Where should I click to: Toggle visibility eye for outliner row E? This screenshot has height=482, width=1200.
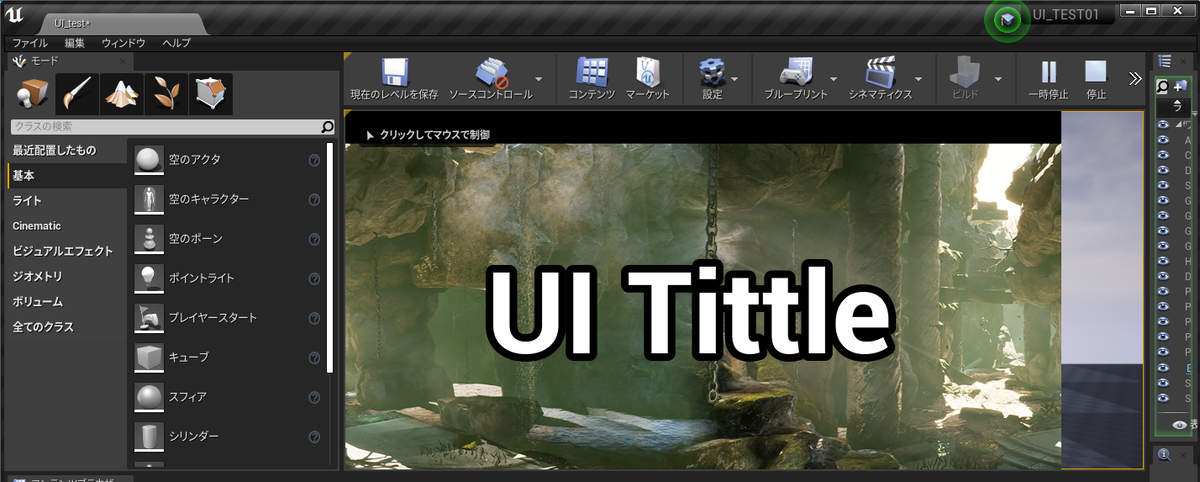pos(1164,368)
